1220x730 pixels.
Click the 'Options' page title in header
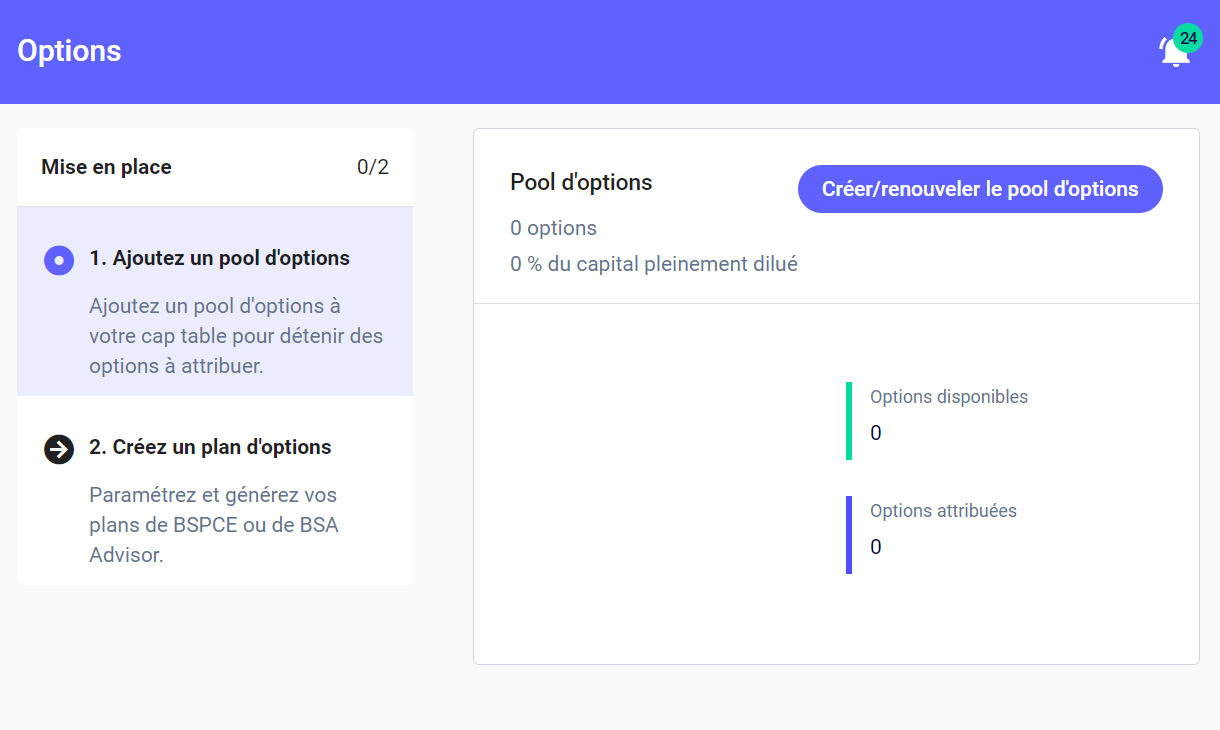(x=69, y=51)
